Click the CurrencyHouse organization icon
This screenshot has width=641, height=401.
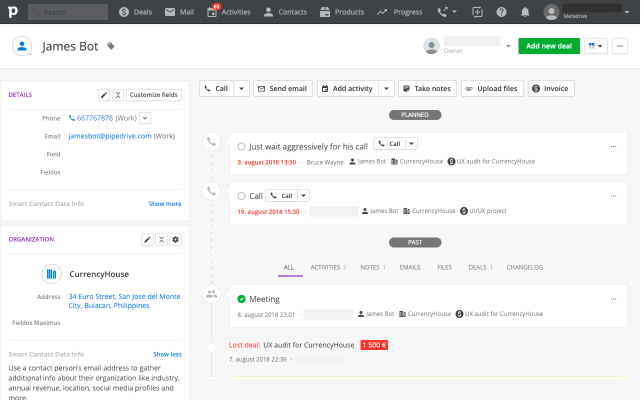click(52, 274)
